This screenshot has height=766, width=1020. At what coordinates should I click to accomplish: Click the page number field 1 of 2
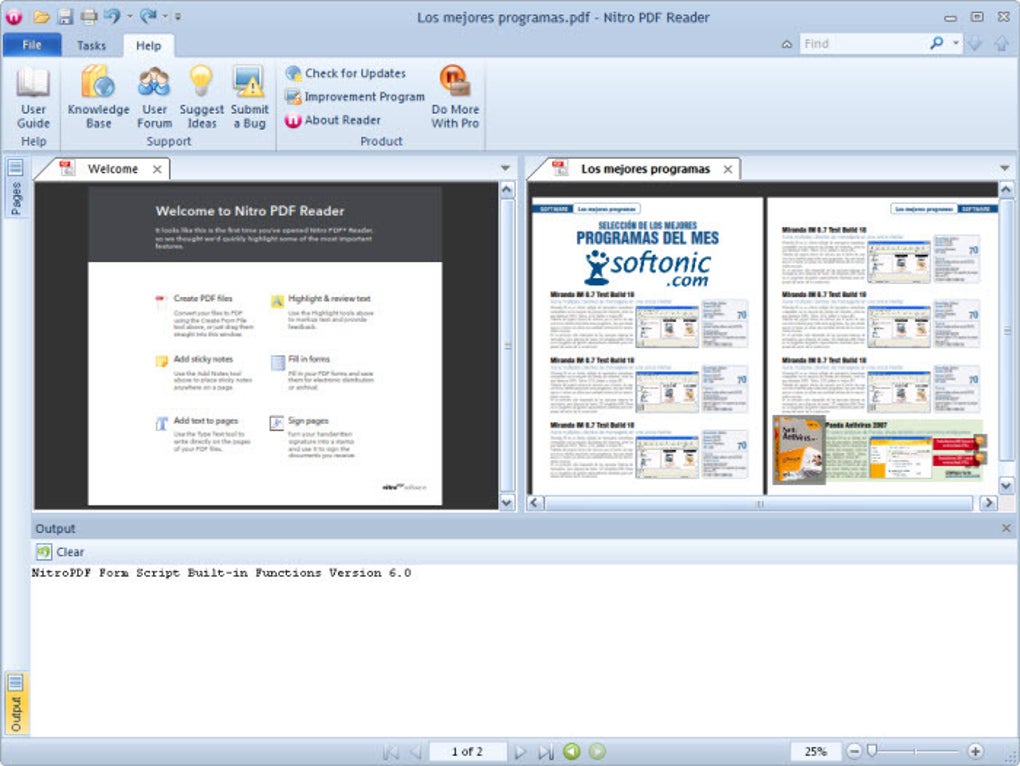tap(467, 752)
